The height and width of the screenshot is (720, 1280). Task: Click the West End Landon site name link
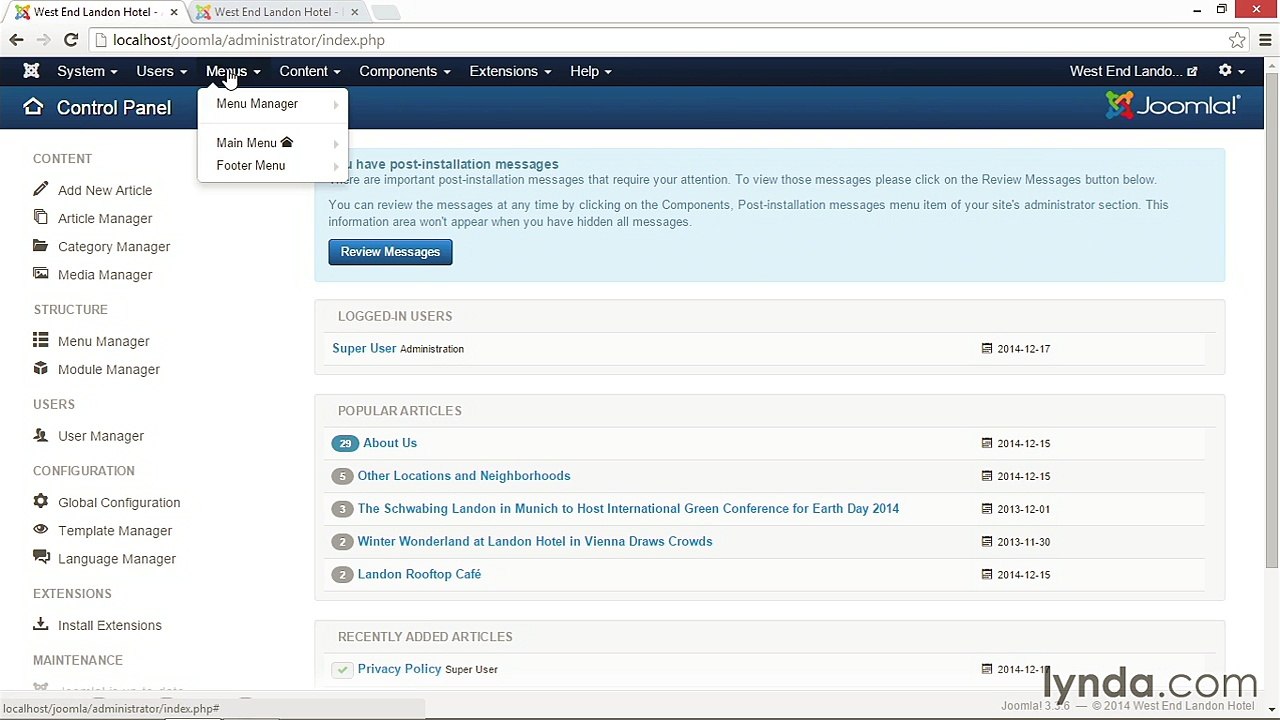1126,71
